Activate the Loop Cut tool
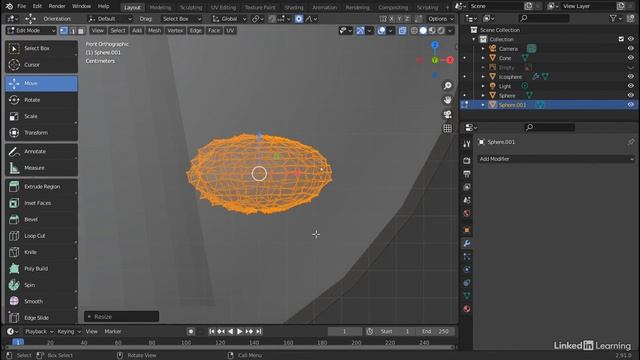The height and width of the screenshot is (360, 640). 41,236
